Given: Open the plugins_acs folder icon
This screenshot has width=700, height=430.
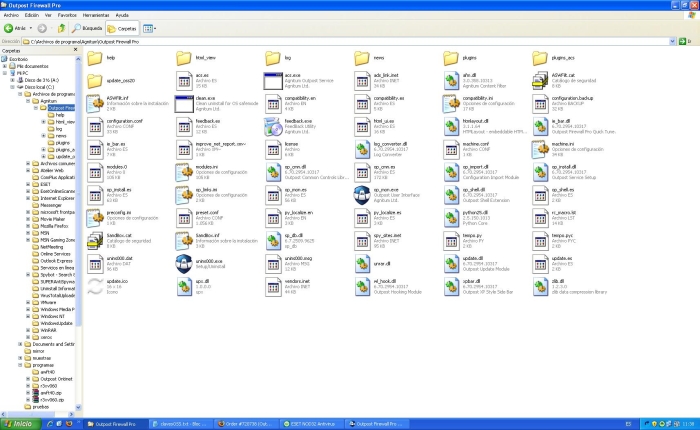Looking at the screenshot, I should (540, 58).
